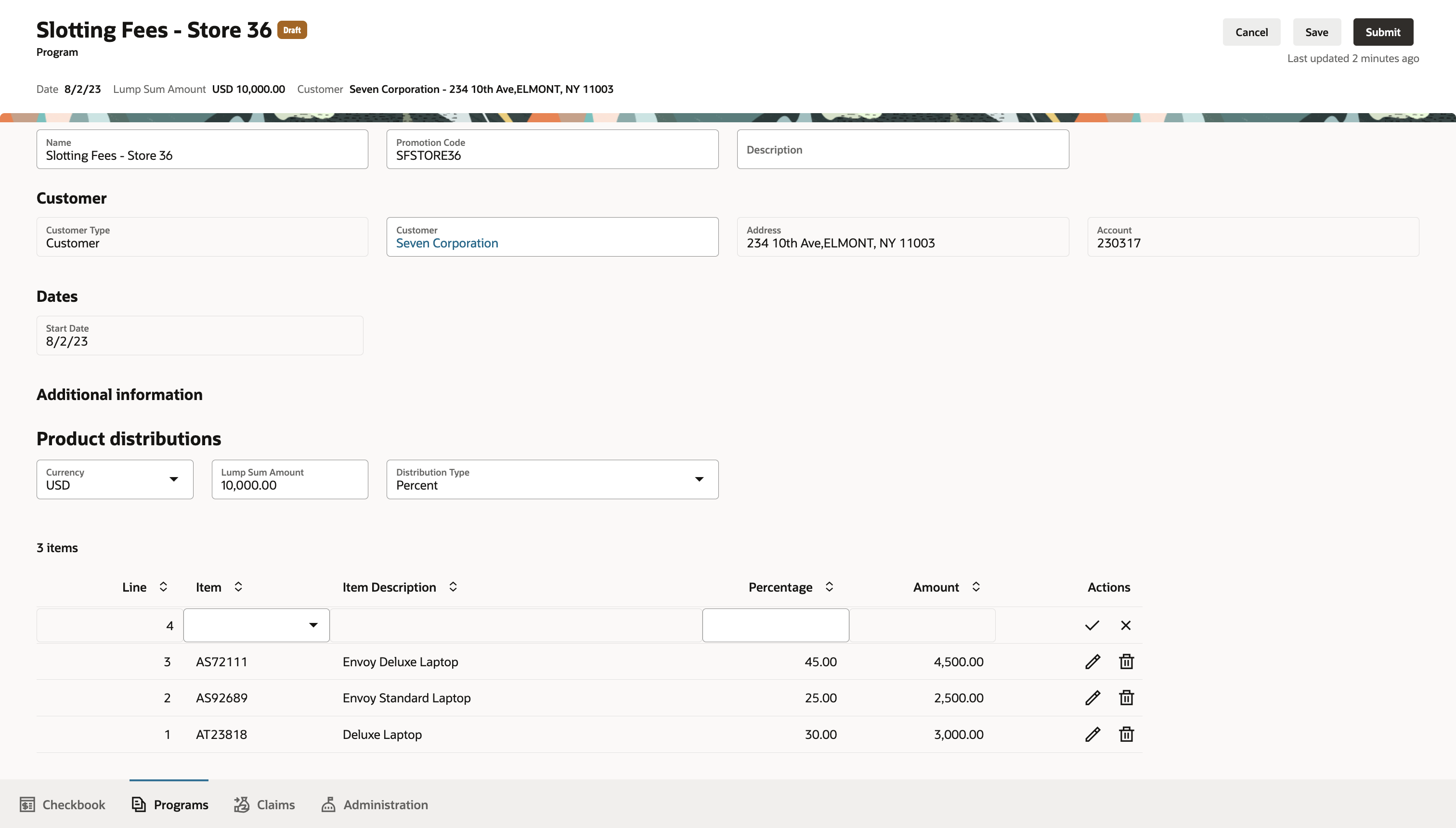Select the Account field 230317
The width and height of the screenshot is (1456, 828).
click(x=1253, y=236)
